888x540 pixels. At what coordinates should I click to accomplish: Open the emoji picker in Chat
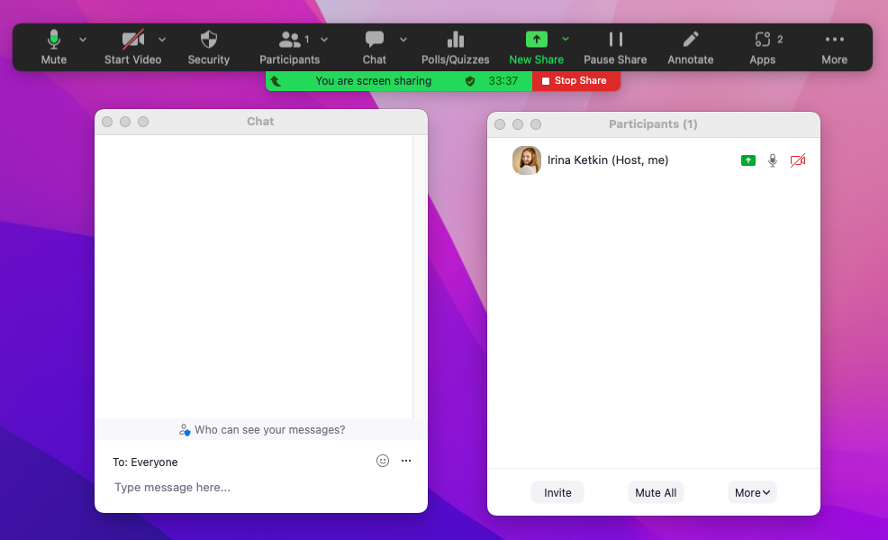click(x=383, y=461)
